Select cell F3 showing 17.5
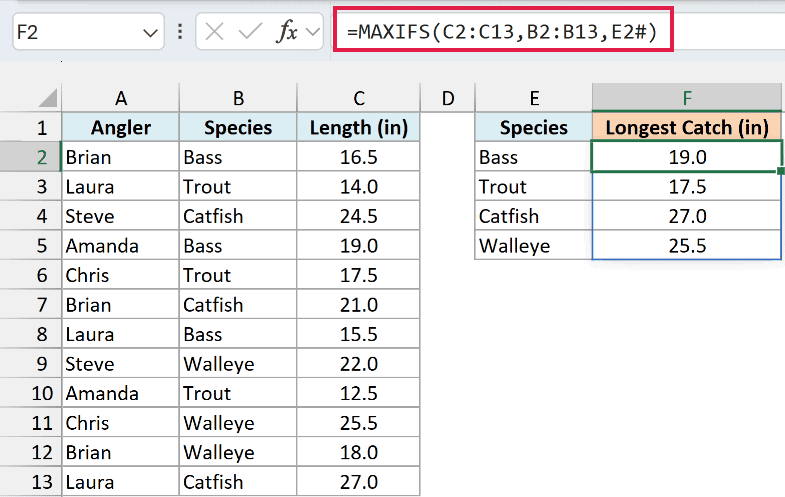 (x=687, y=186)
